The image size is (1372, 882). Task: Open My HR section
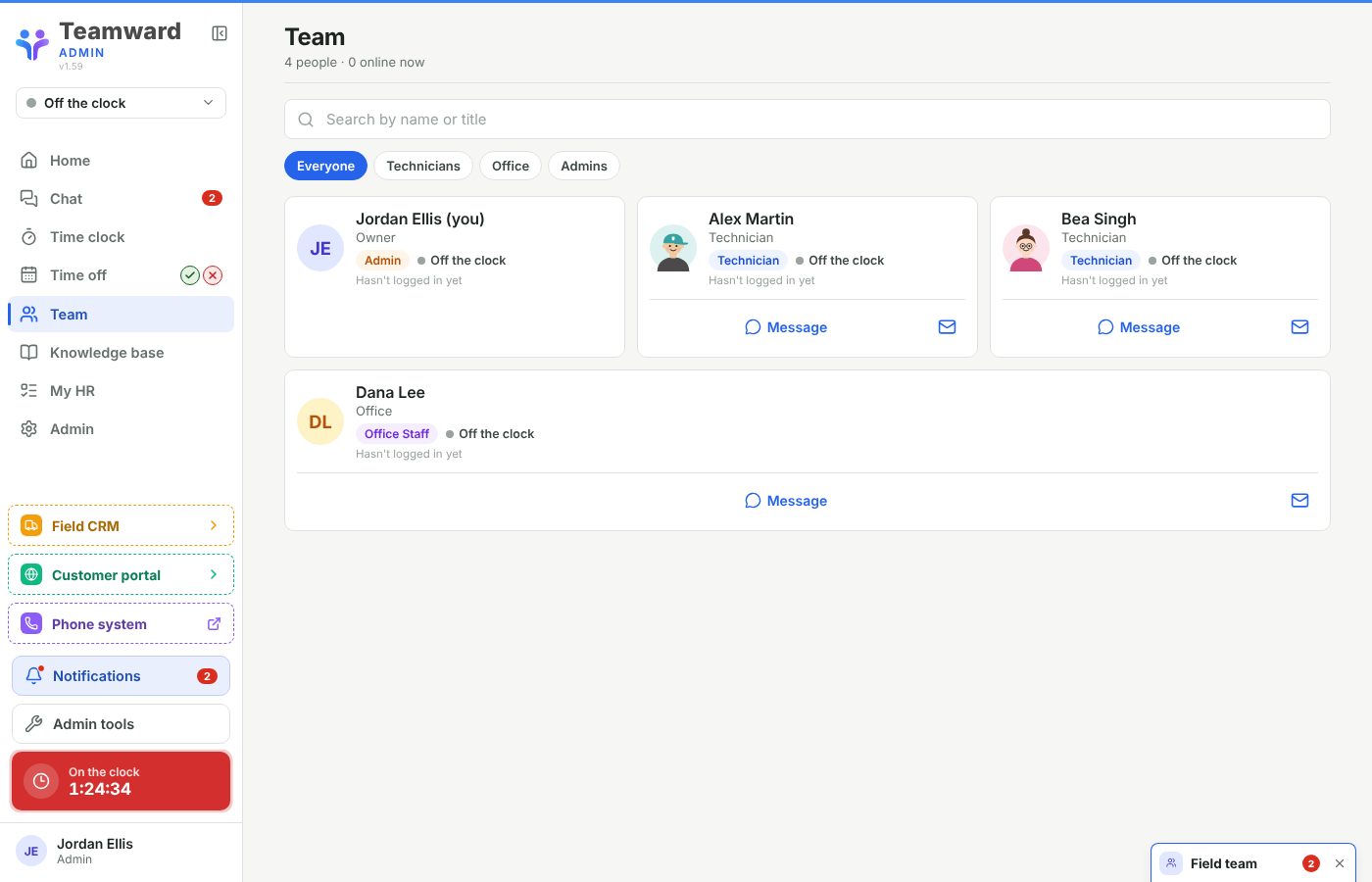tap(121, 391)
